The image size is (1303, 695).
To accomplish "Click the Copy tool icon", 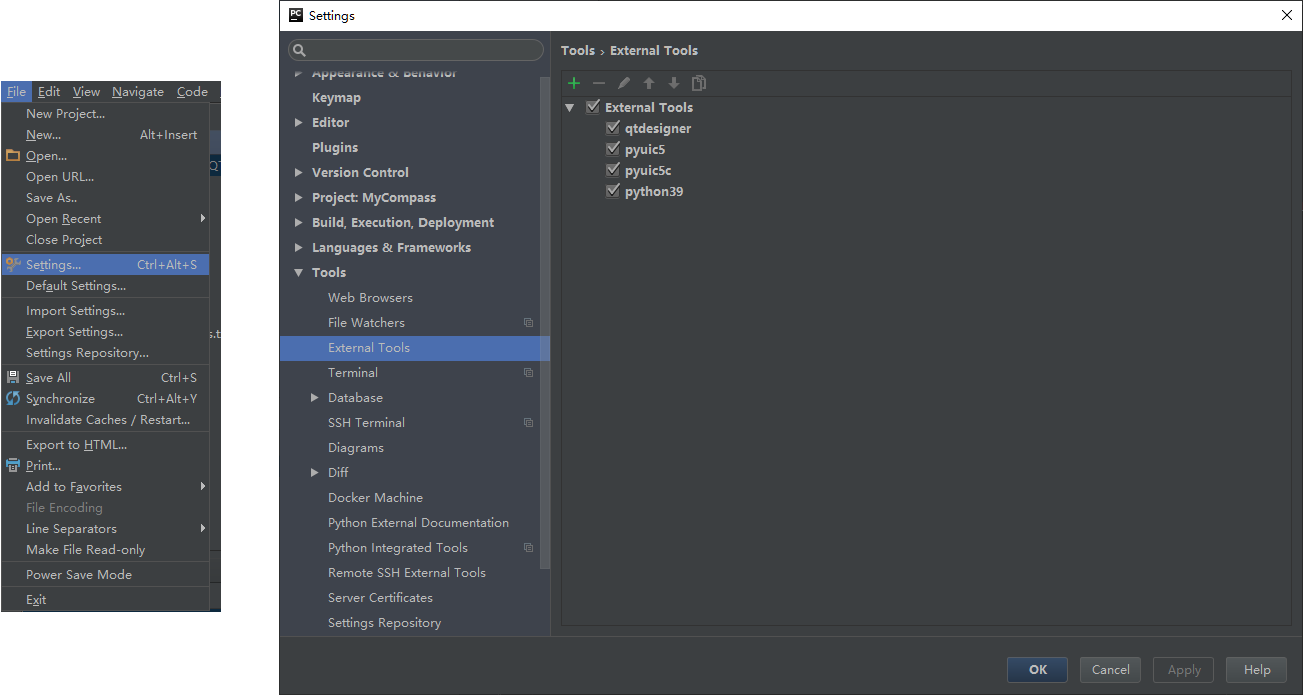I will 699,83.
